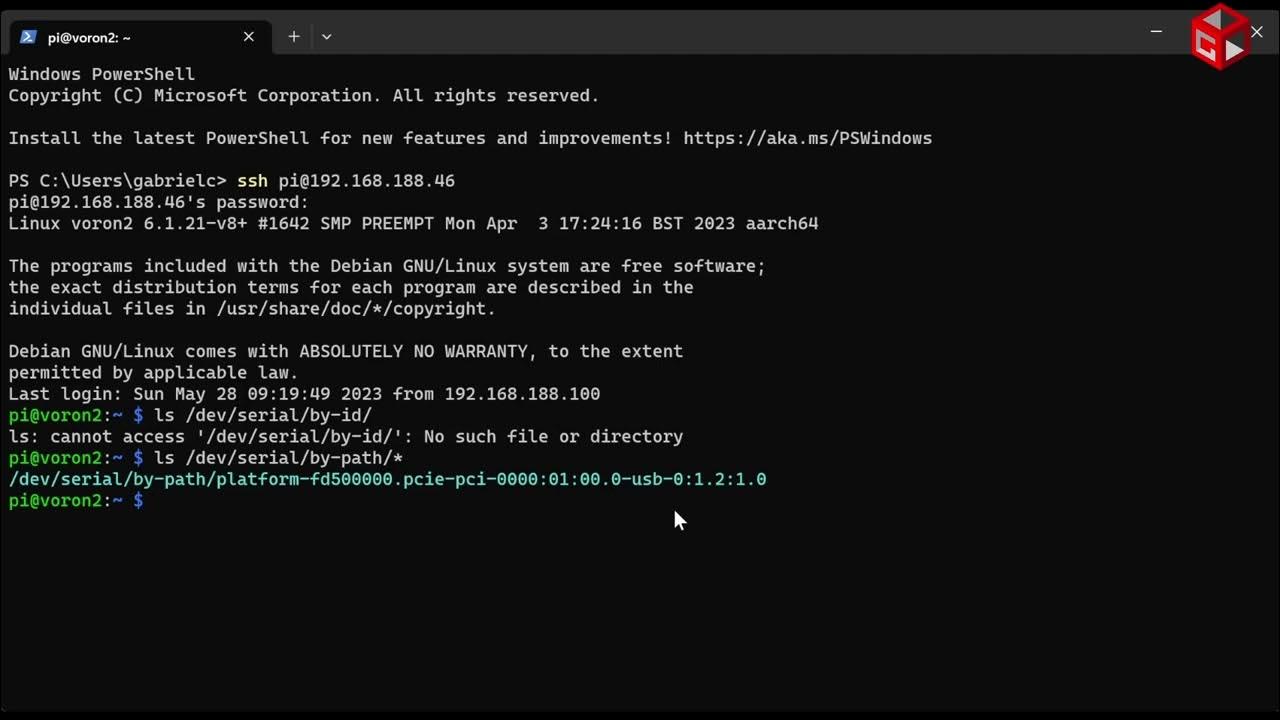Select the pi@voron2: ~ tab title

[89, 37]
